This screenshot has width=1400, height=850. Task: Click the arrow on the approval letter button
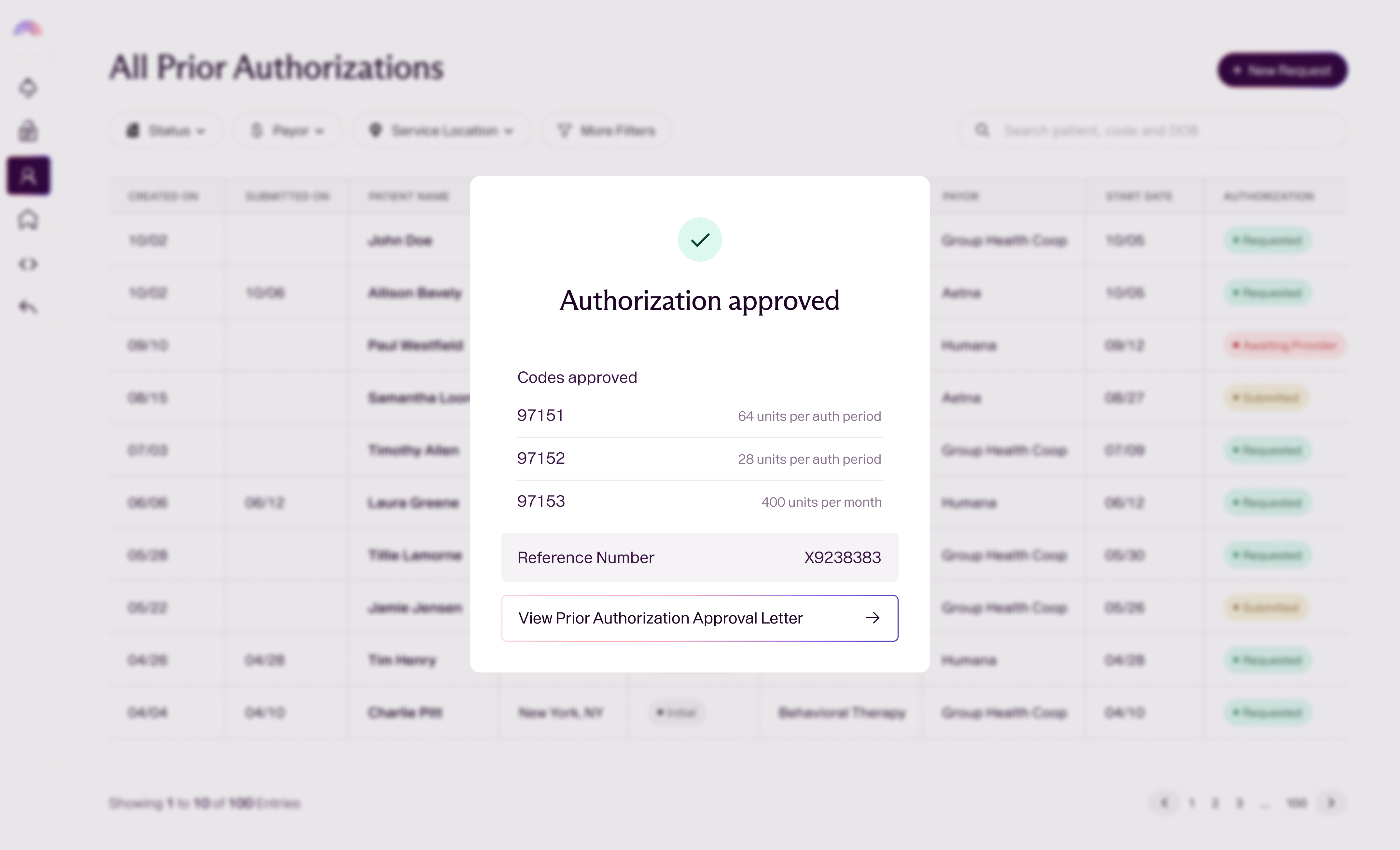coord(872,618)
